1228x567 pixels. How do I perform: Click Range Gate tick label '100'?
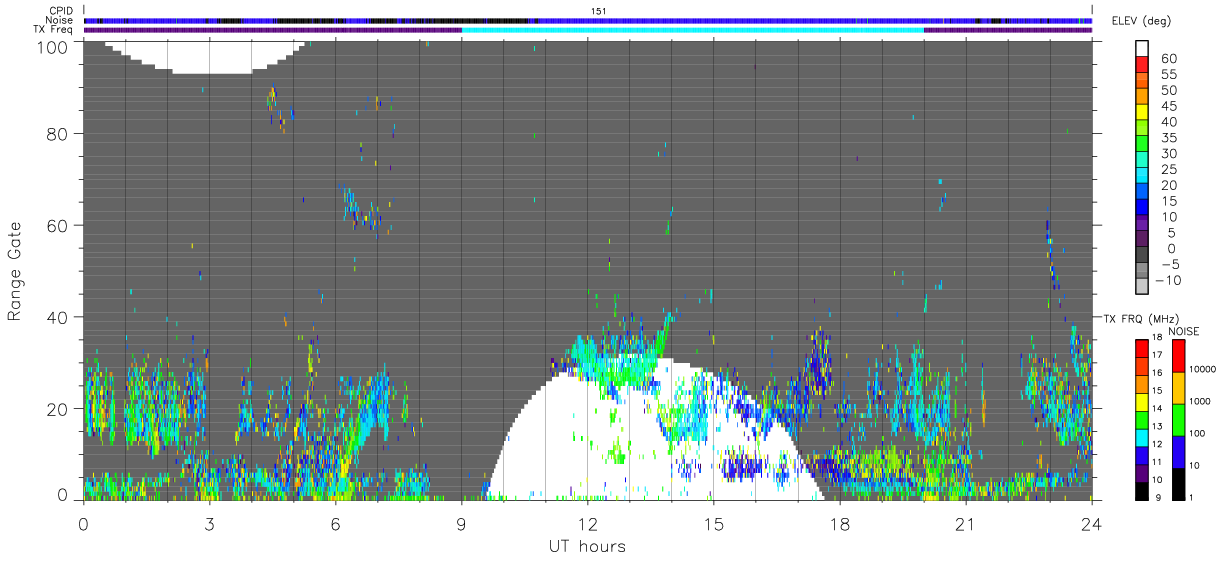54,46
